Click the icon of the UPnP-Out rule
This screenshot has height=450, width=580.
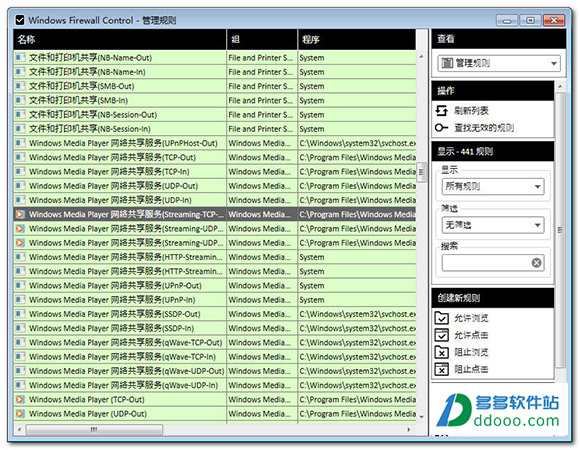coord(20,285)
